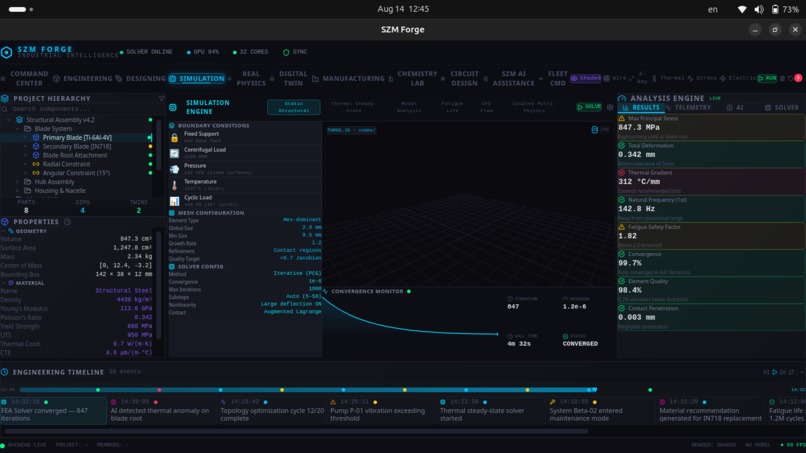Collapse the Geometry properties section
806x453 pixels.
point(4,231)
